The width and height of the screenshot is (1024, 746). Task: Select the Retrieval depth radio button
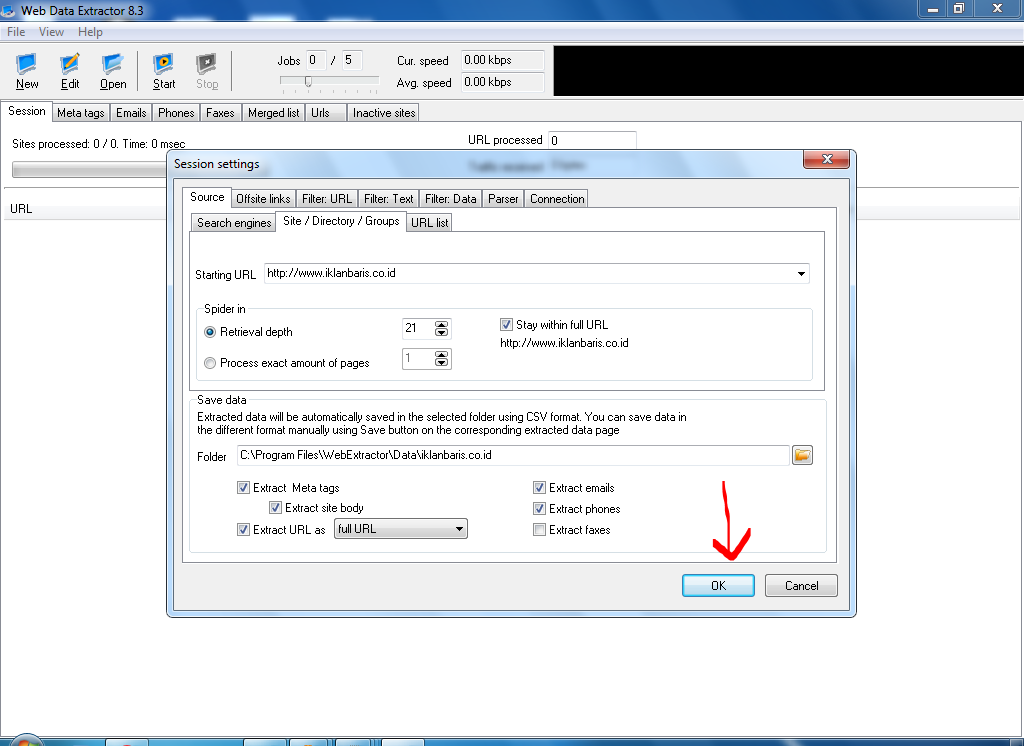pyautogui.click(x=210, y=332)
